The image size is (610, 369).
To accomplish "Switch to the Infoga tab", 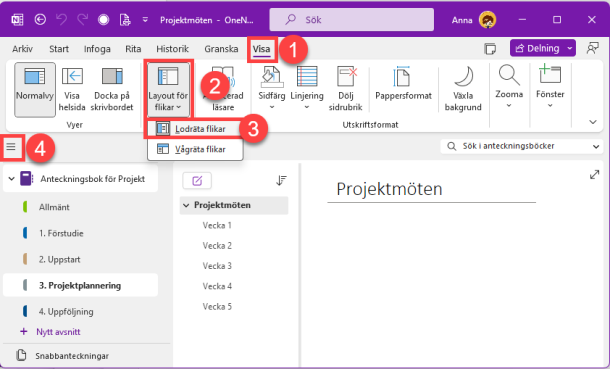I will tap(97, 49).
